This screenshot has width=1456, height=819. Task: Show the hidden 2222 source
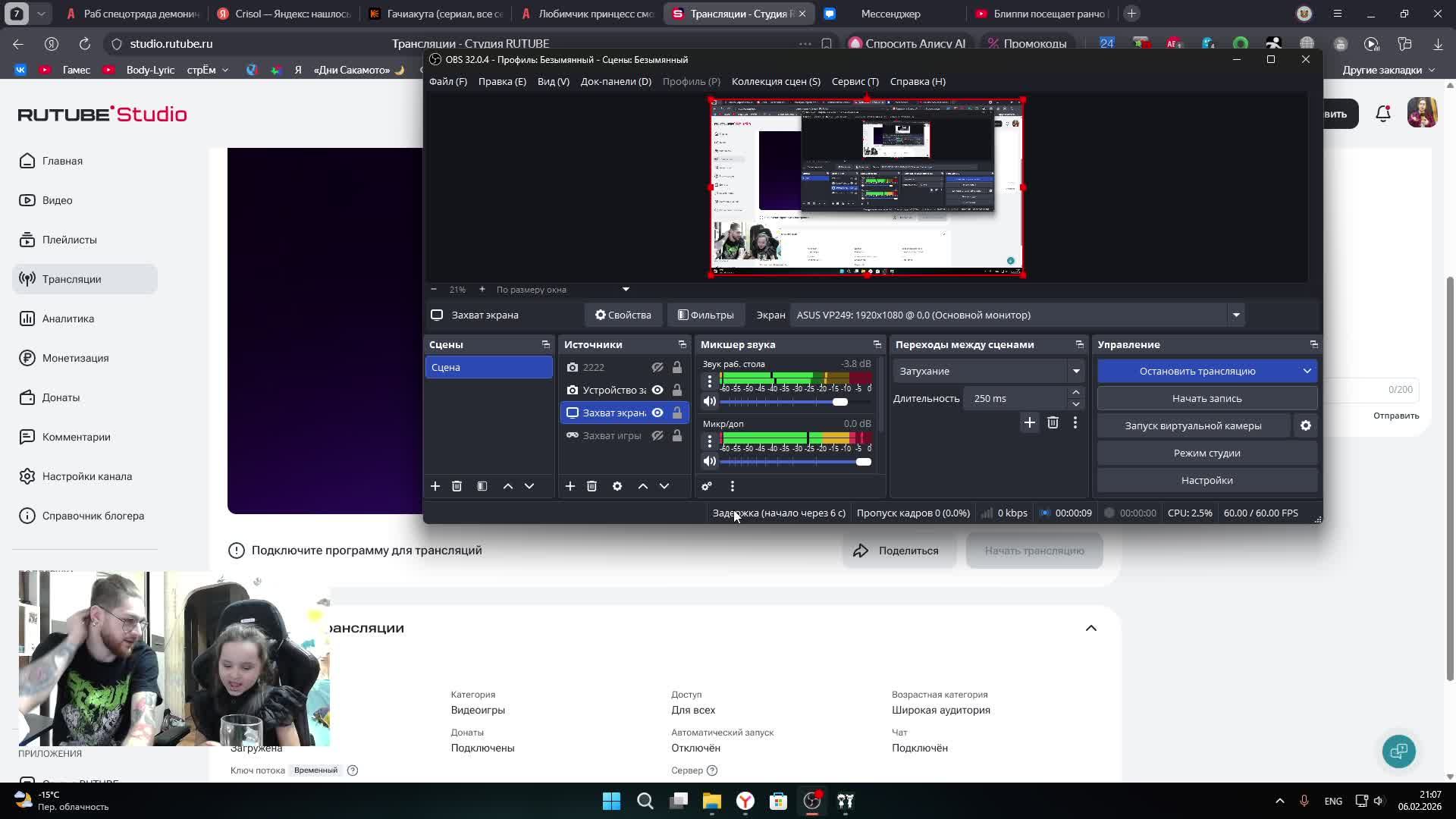(x=657, y=367)
